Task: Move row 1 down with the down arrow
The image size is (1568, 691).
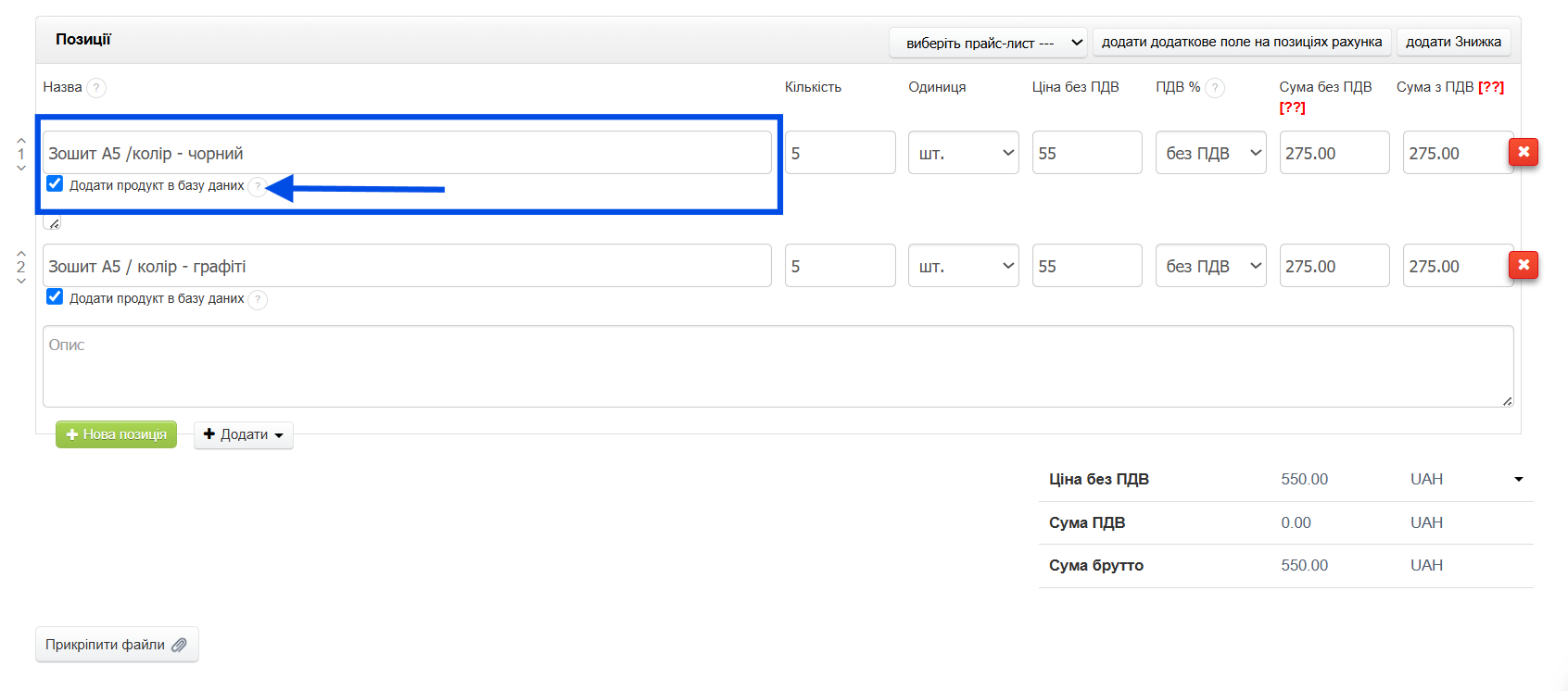Action: click(21, 168)
